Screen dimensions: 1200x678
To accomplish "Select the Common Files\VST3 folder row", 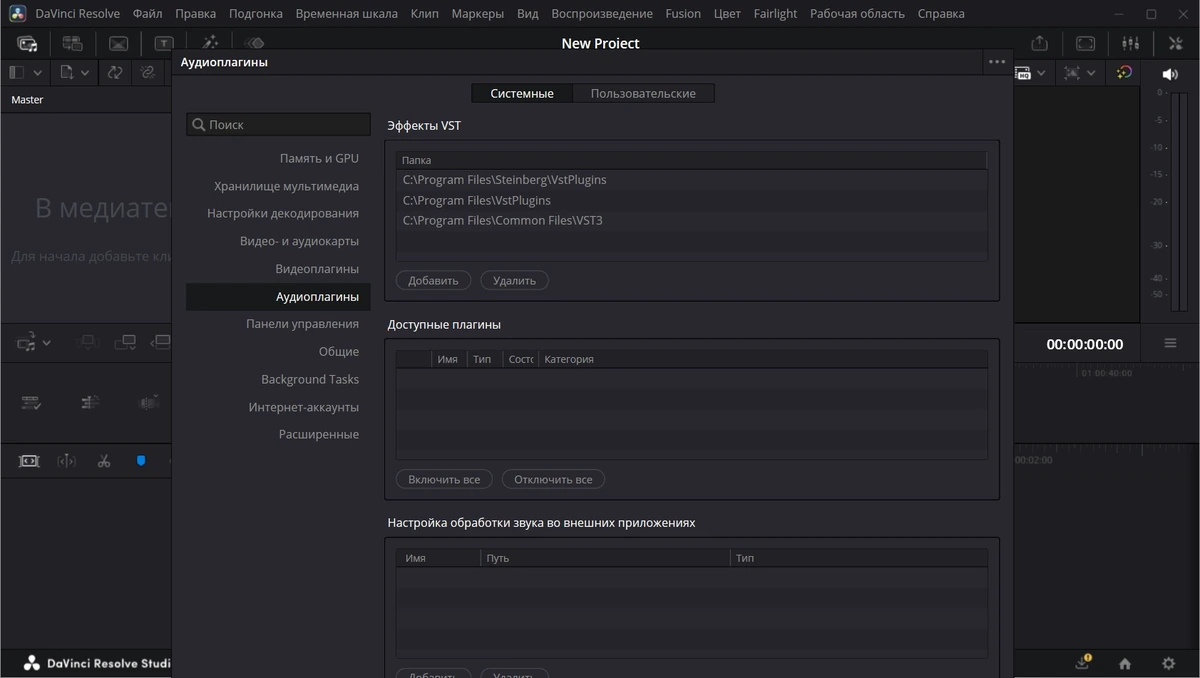I will pyautogui.click(x=691, y=220).
